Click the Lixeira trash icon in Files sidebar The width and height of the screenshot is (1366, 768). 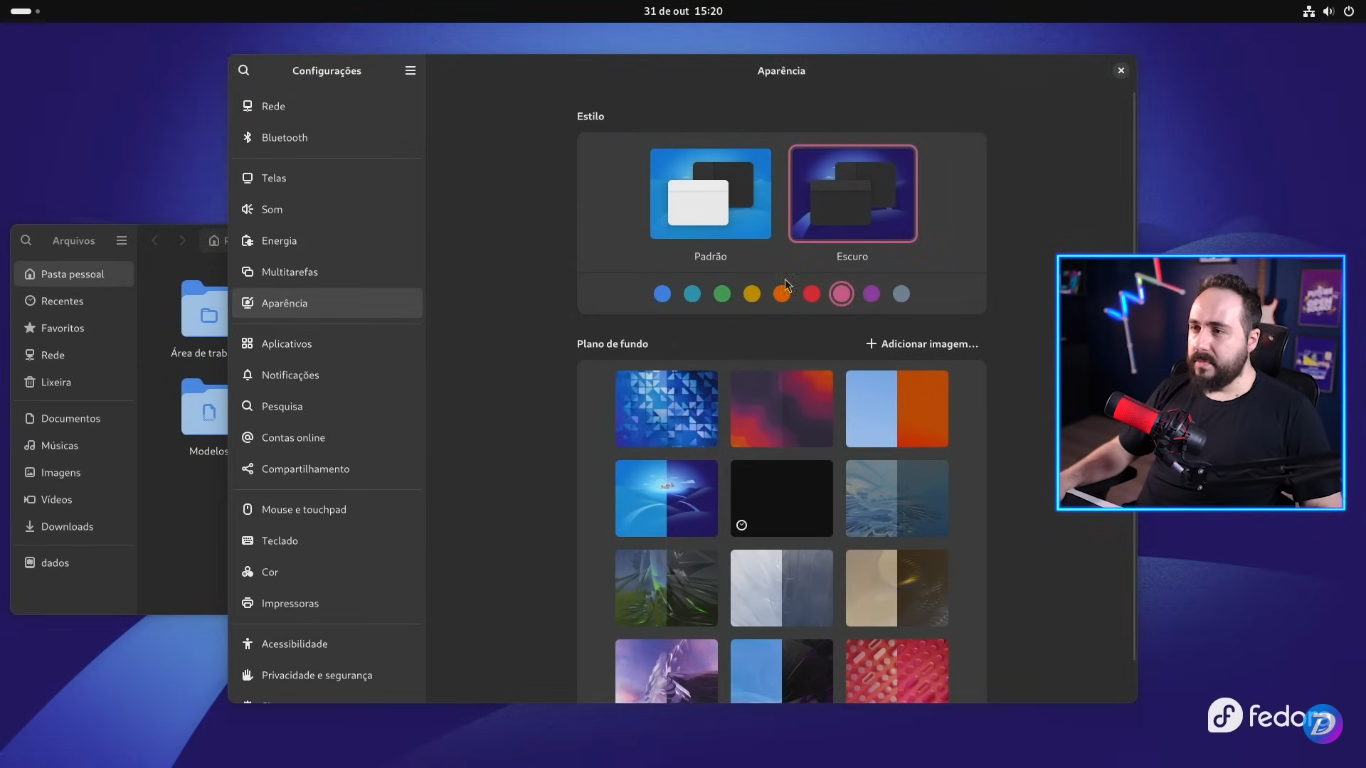point(31,381)
